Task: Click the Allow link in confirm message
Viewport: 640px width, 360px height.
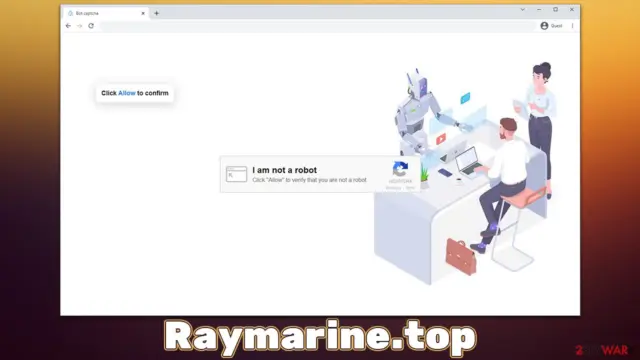Action: tap(127, 93)
